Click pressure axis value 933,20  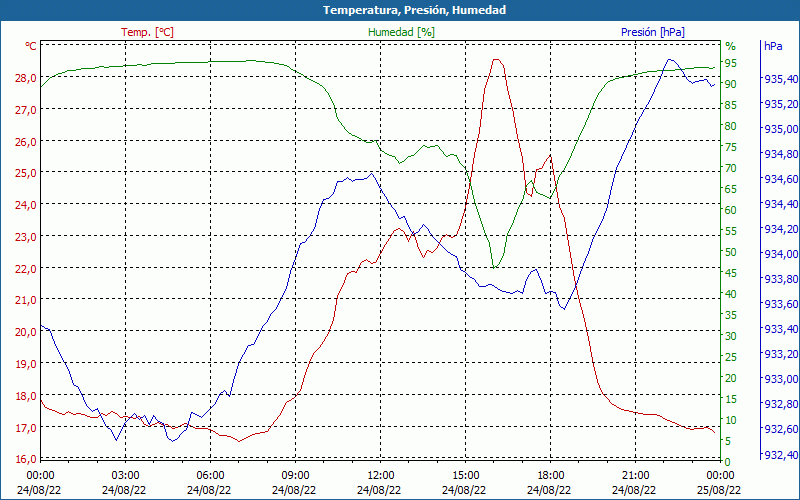[x=781, y=354]
